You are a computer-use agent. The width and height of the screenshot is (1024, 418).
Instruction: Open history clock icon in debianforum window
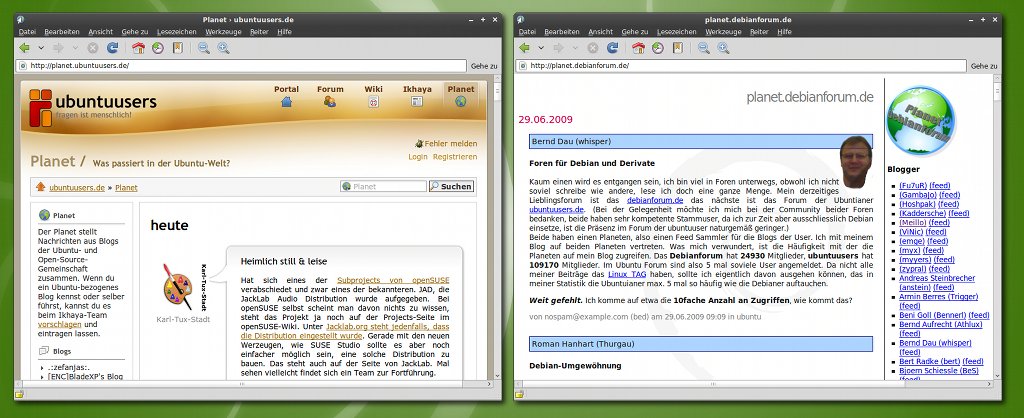pyautogui.click(x=658, y=48)
